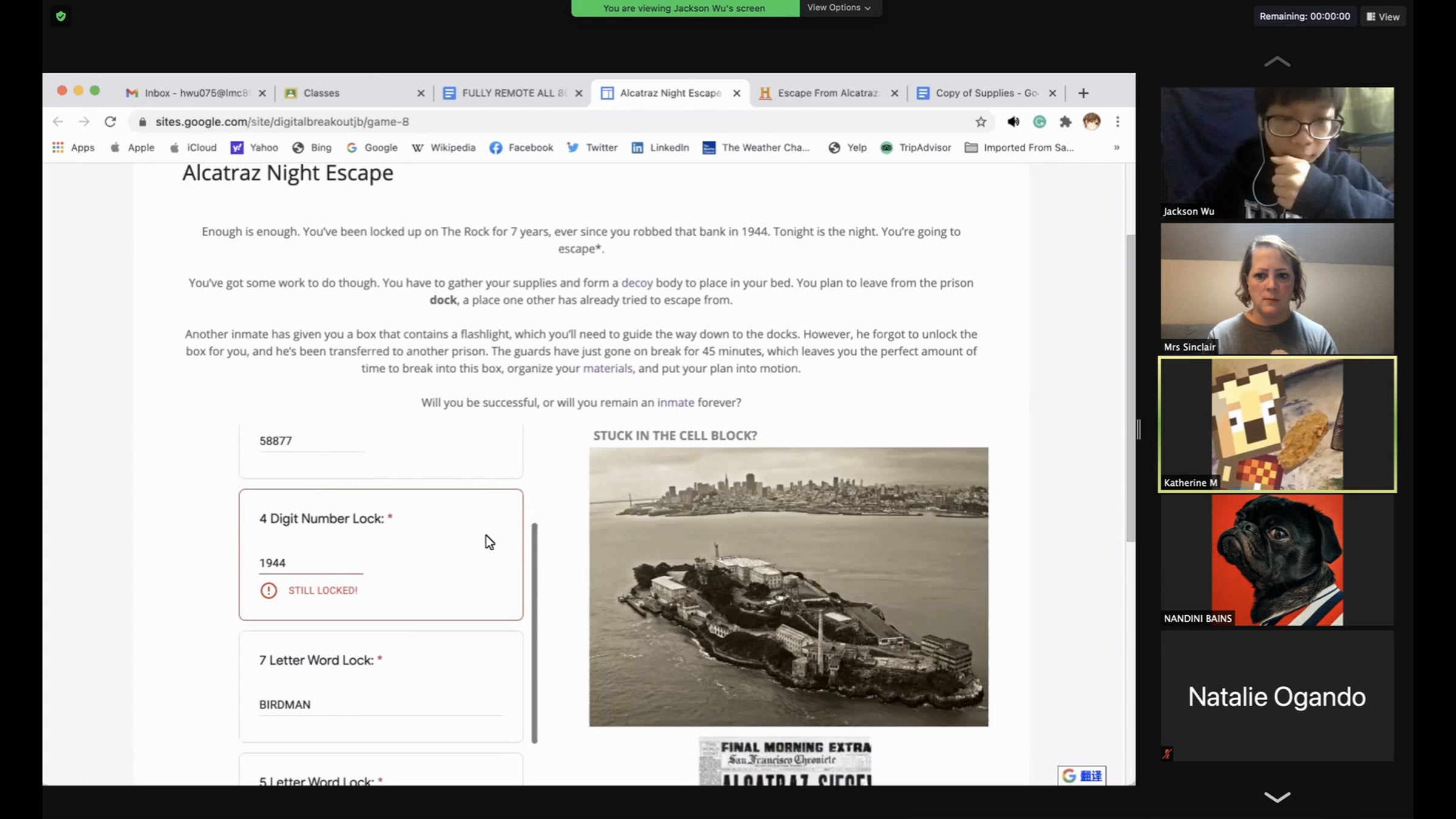1456x819 pixels.
Task: Close the FULLY REMOTE ALL tab
Action: [x=579, y=93]
